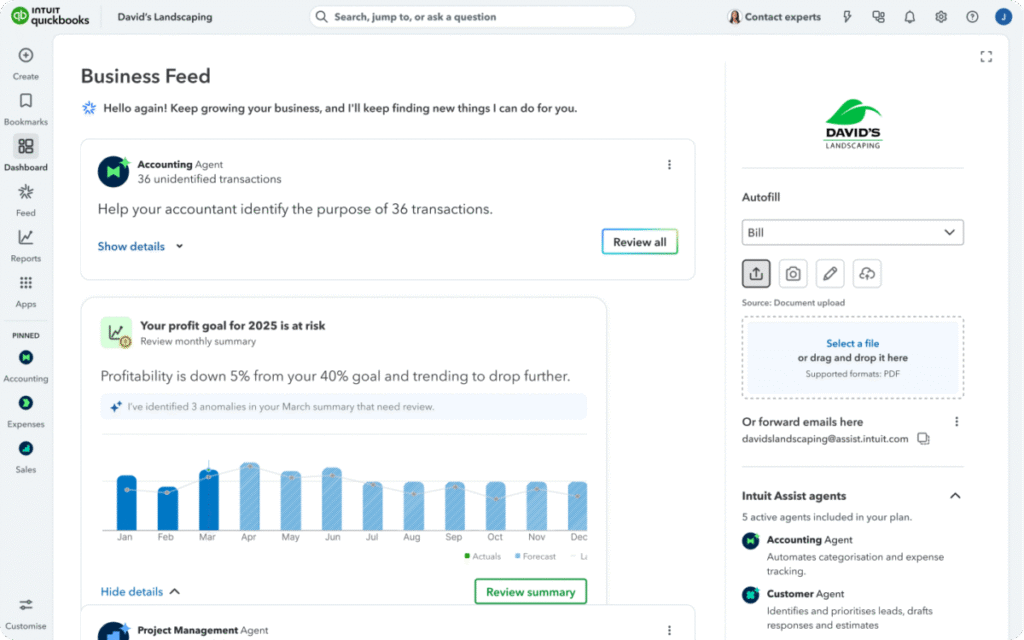The image size is (1024, 640).
Task: Click the January bar in chart
Action: click(x=126, y=503)
